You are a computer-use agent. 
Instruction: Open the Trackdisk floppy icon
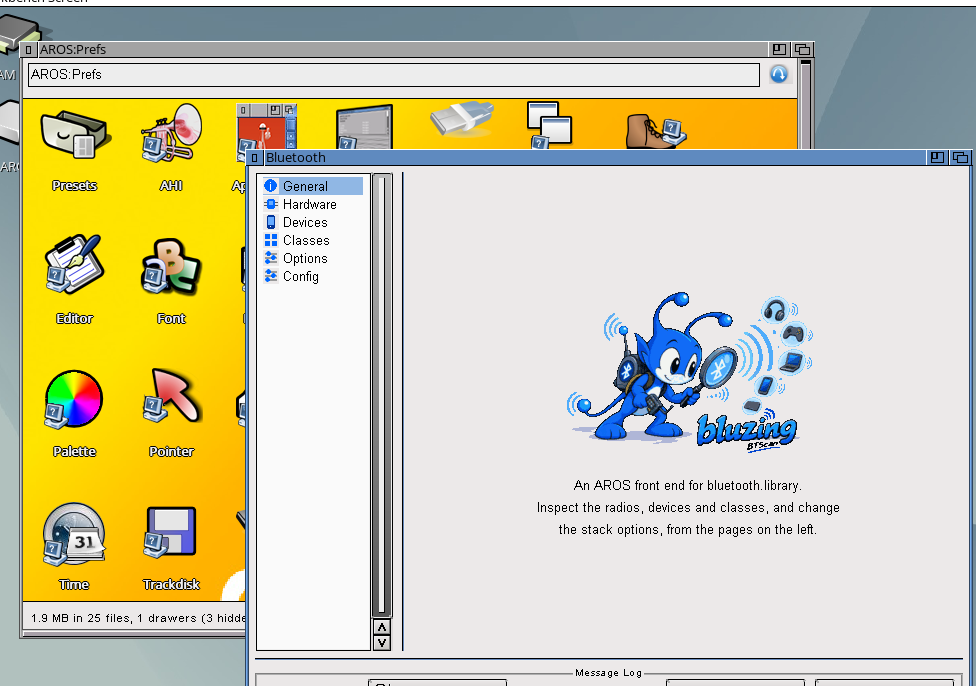tap(171, 532)
